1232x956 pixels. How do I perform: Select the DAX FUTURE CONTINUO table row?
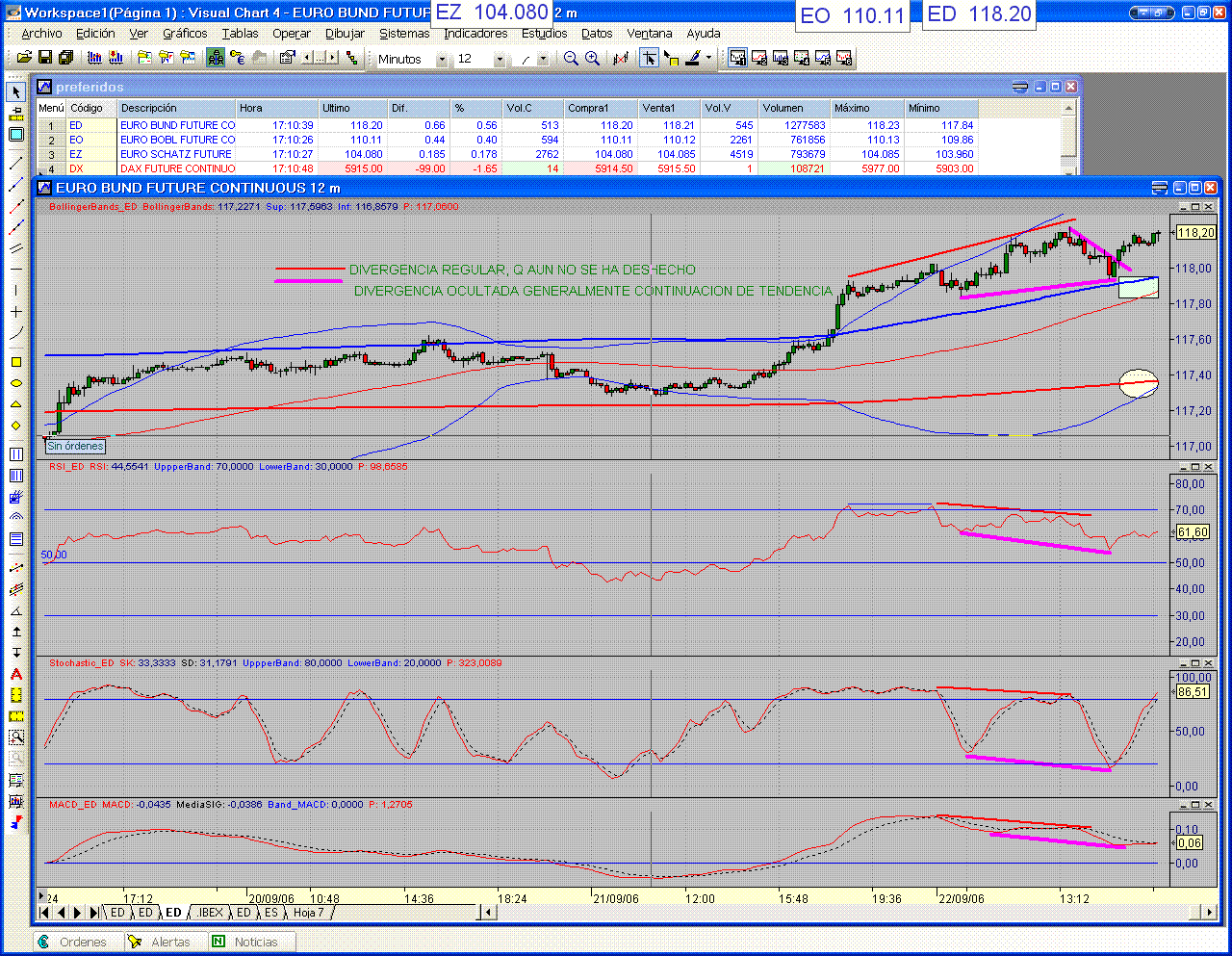click(x=177, y=168)
